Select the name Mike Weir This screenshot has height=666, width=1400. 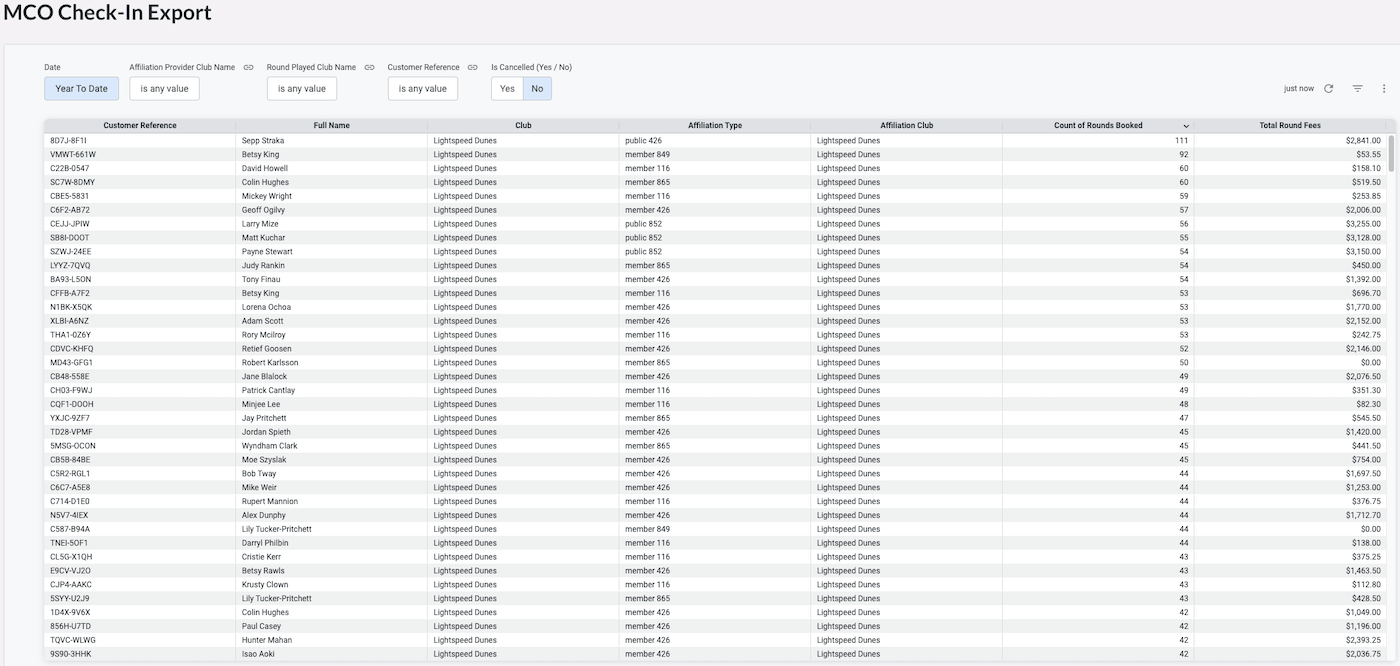pos(259,487)
